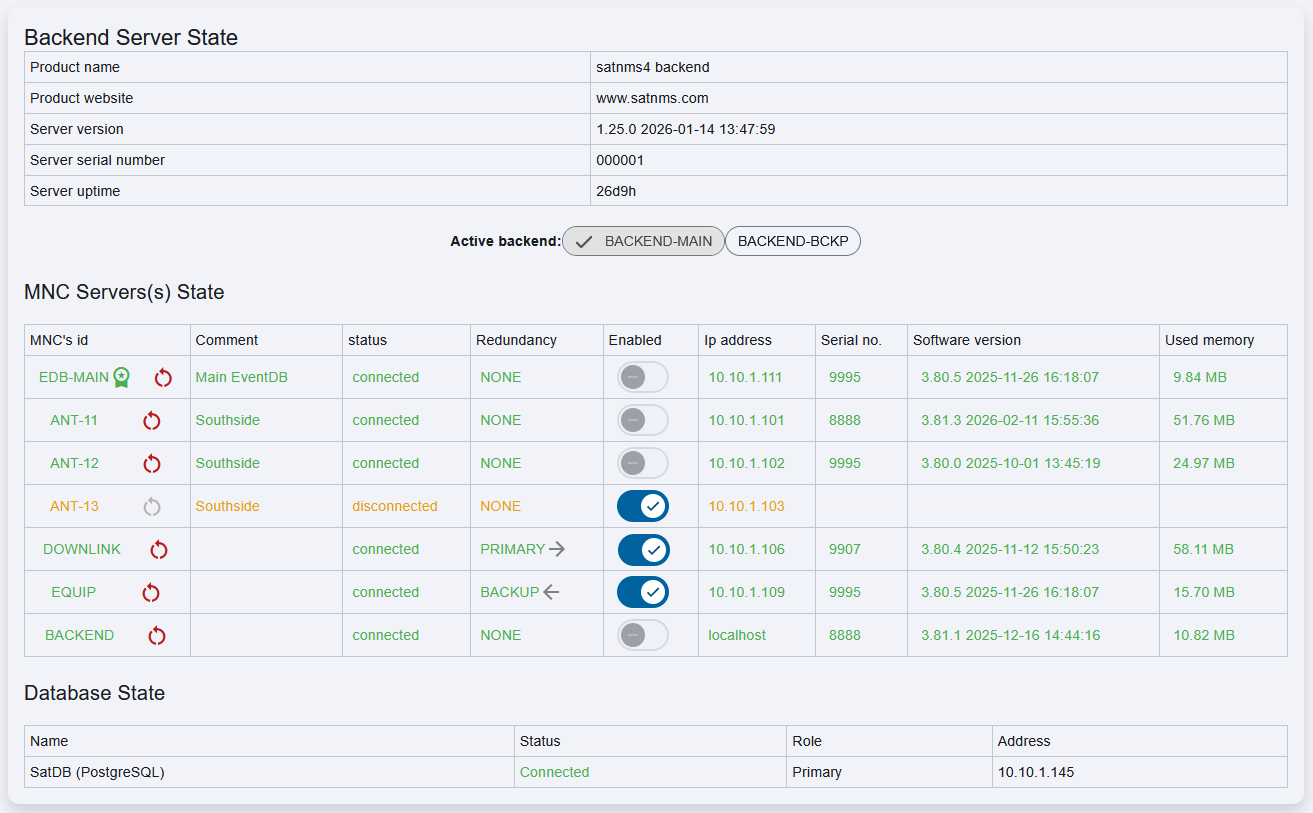This screenshot has height=813, width=1313.
Task: Click the EQUIP row restart icon
Action: coord(151,592)
